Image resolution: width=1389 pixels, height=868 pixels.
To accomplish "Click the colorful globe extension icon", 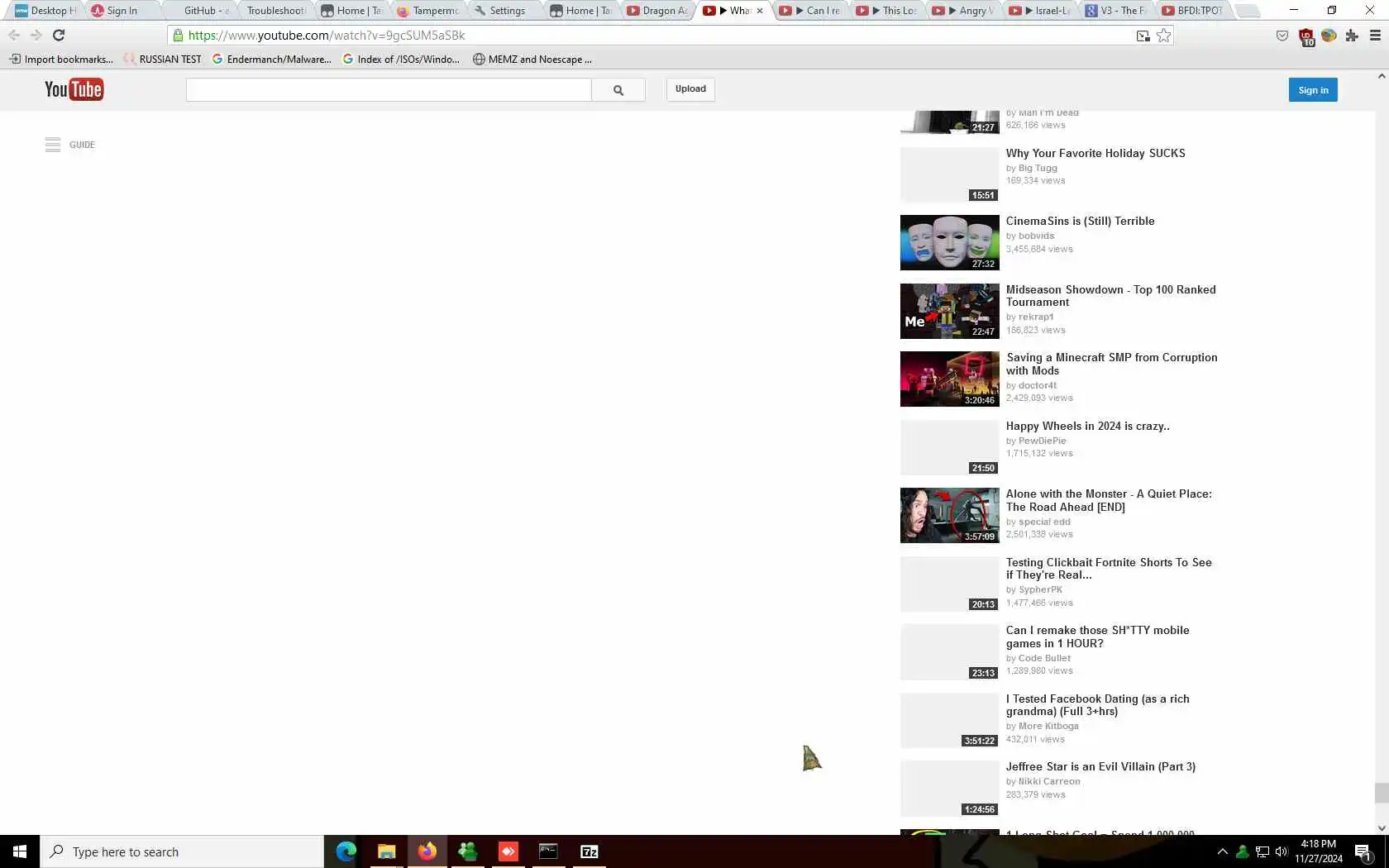I will click(1329, 36).
